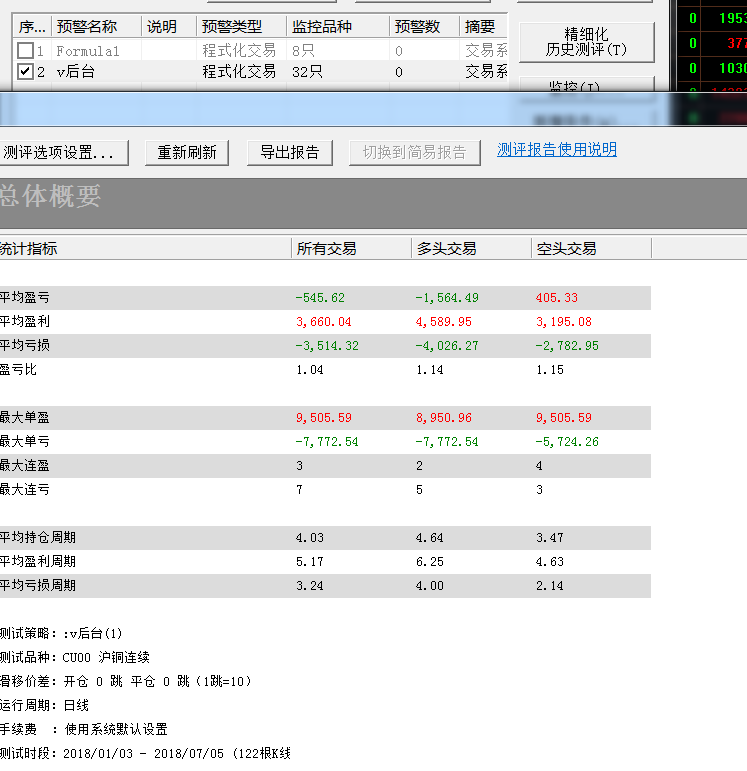The image size is (747, 771).
Task: Click the 空头交易 column header
Action: click(591, 249)
